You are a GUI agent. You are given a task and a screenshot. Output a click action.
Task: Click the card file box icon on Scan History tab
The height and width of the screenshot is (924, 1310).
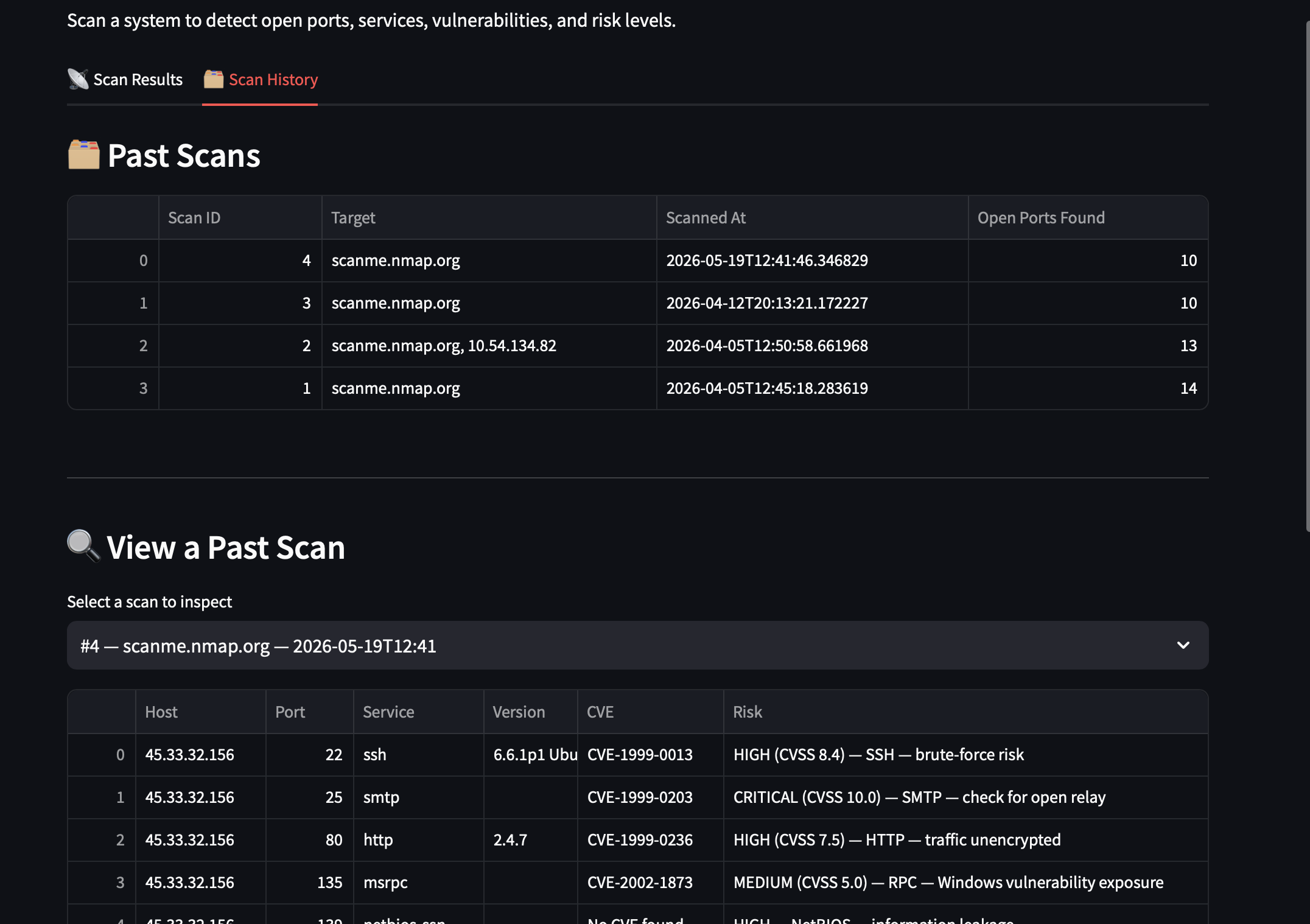click(213, 79)
